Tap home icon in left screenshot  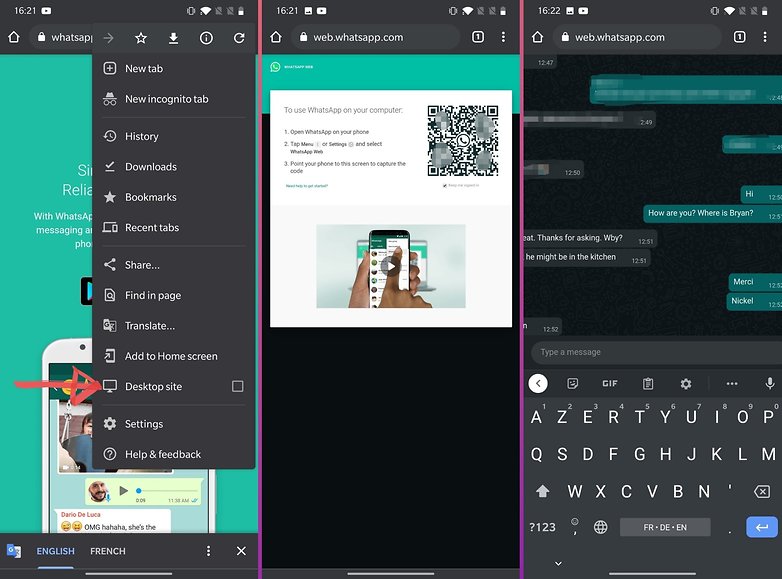coord(14,37)
